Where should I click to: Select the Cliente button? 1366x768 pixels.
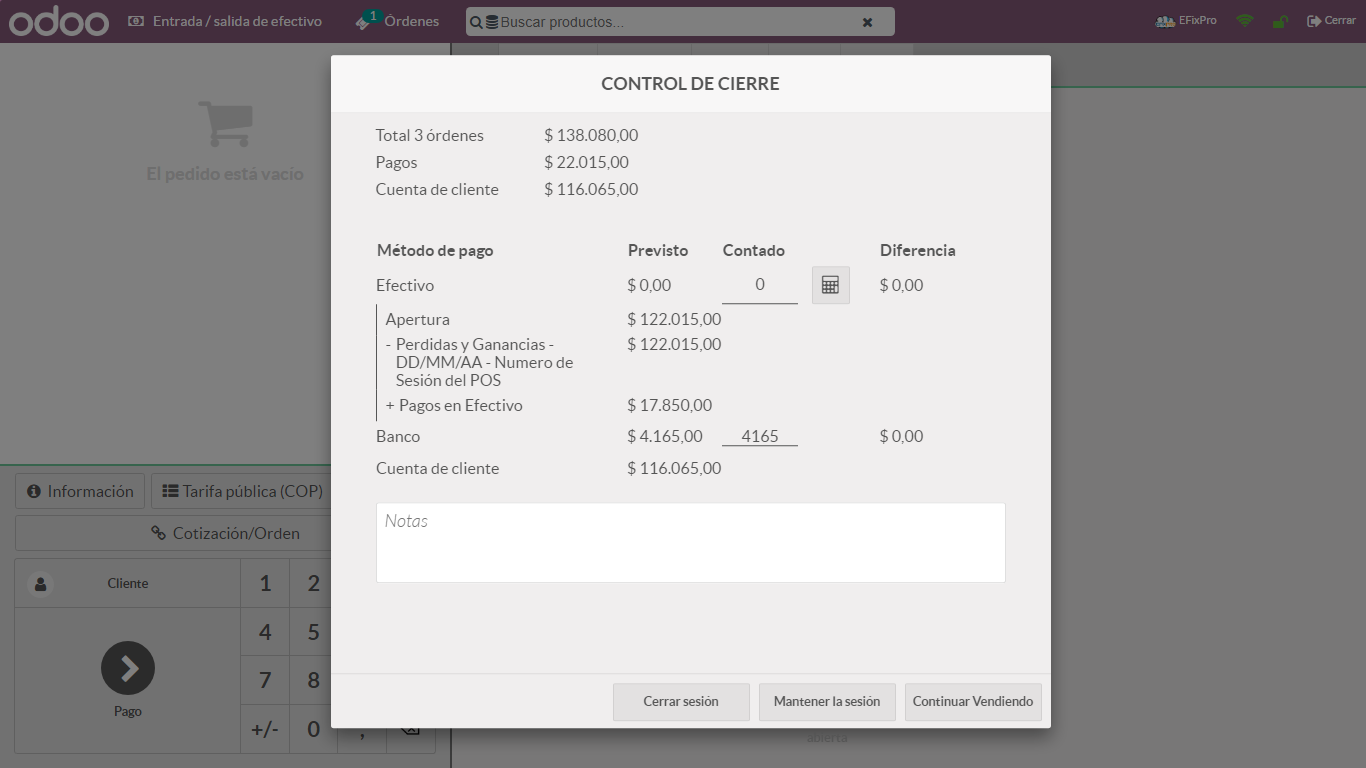128,583
